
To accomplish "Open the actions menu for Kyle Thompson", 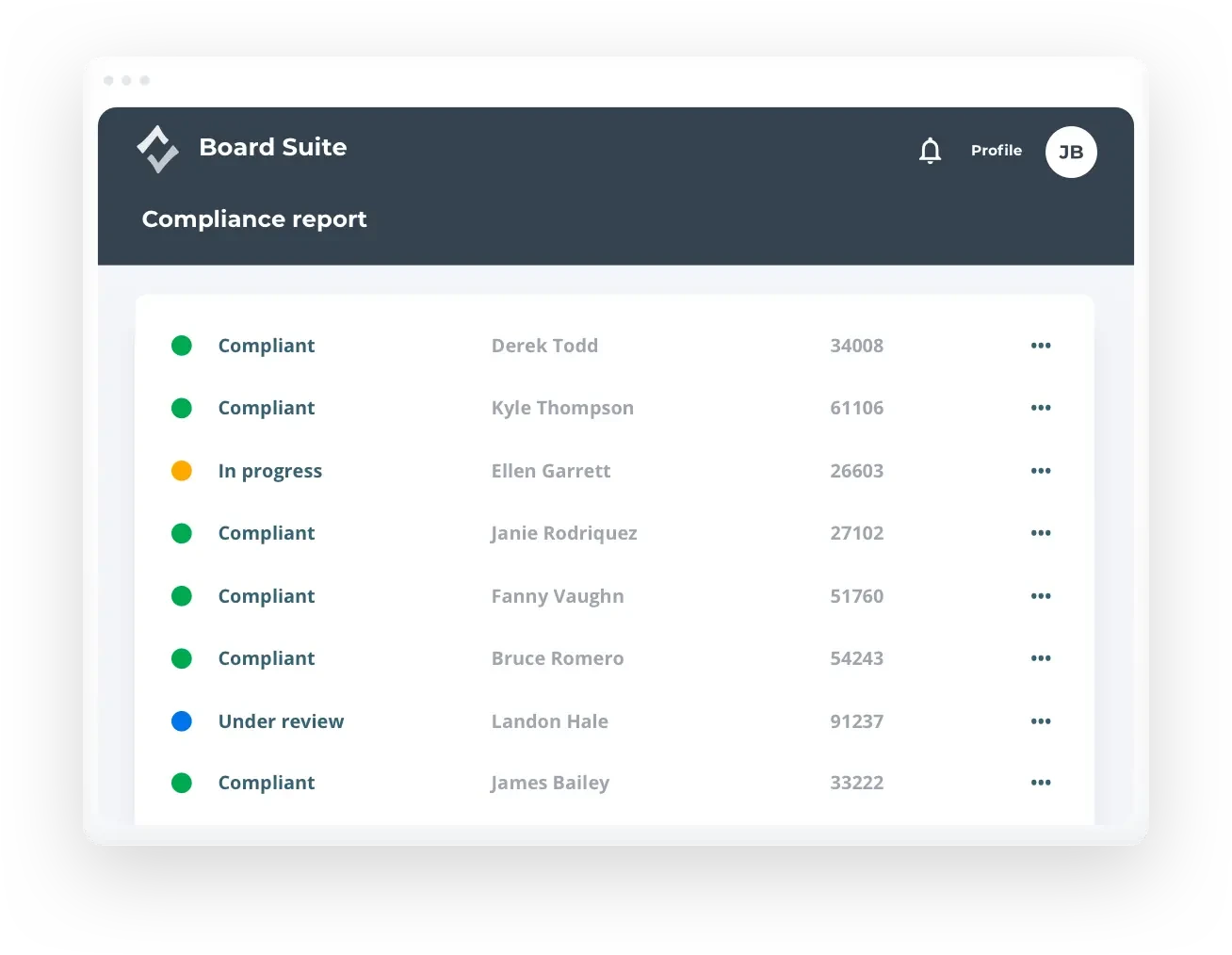I will pyautogui.click(x=1041, y=408).
